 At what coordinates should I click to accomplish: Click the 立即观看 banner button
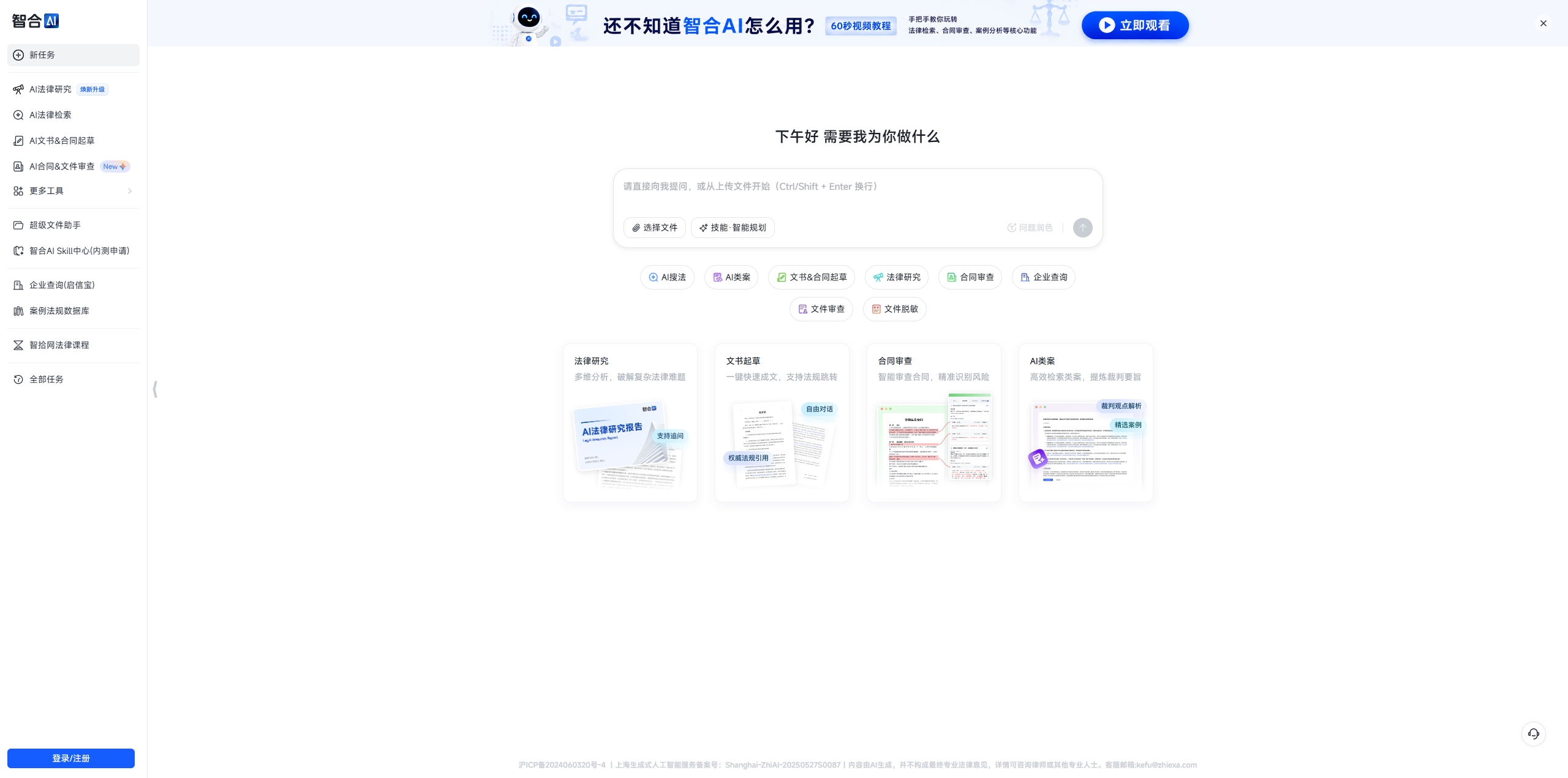tap(1135, 25)
